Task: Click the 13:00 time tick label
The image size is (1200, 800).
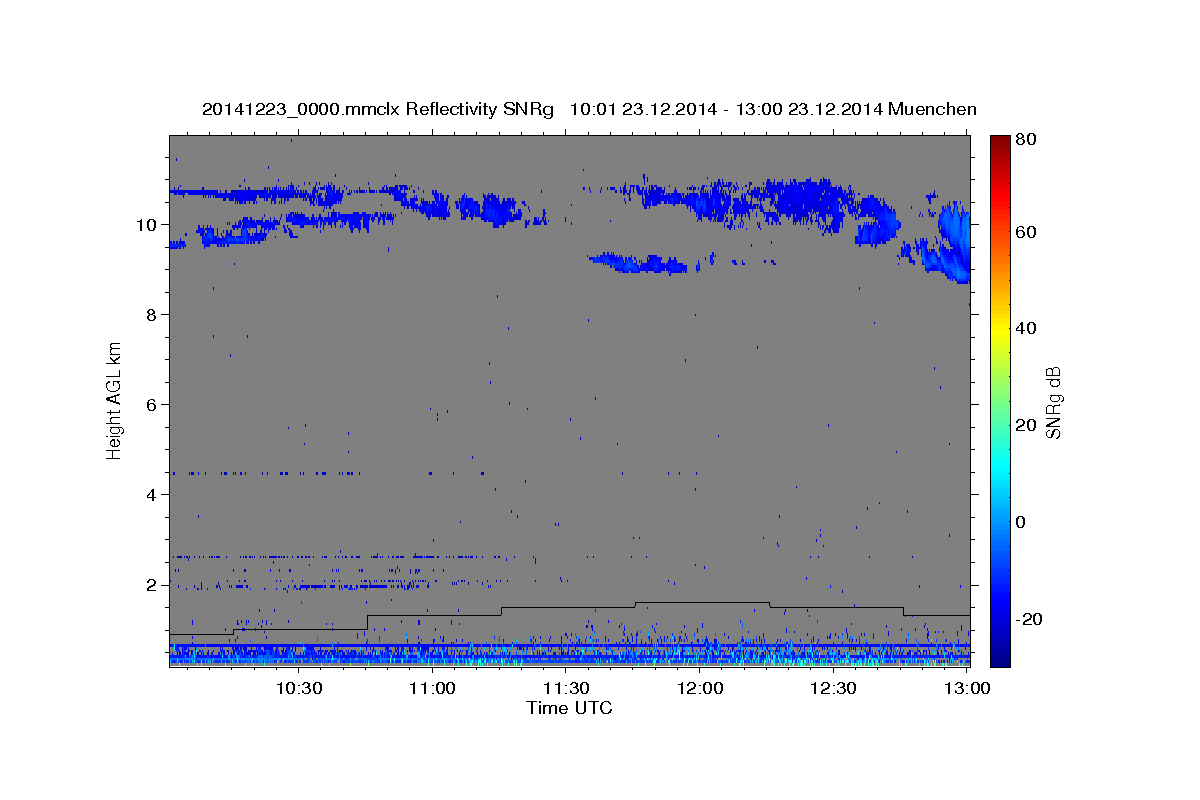Action: tap(966, 688)
